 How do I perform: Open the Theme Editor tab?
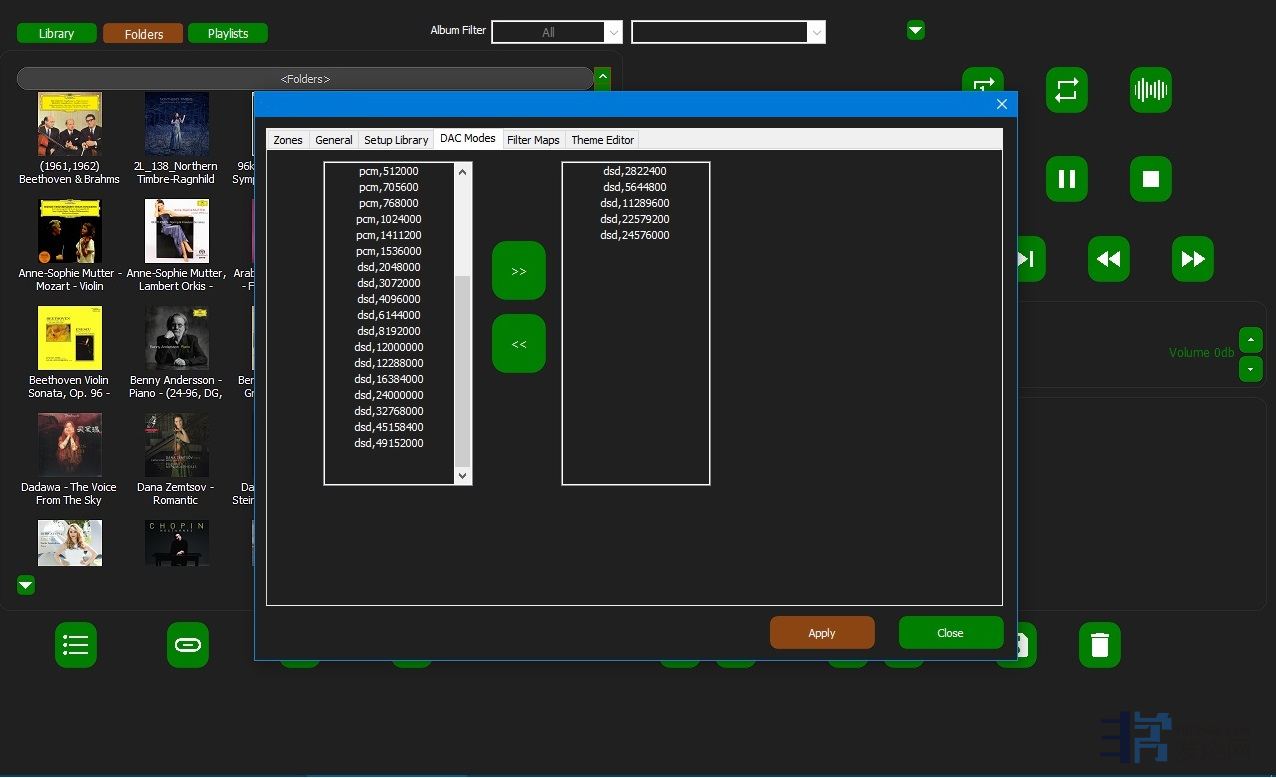602,140
